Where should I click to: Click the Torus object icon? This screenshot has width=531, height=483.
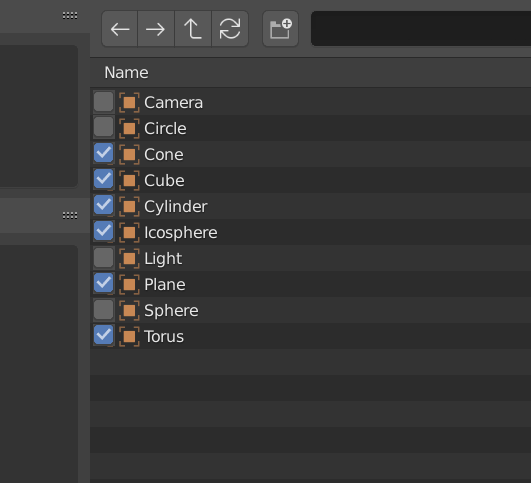tap(129, 337)
